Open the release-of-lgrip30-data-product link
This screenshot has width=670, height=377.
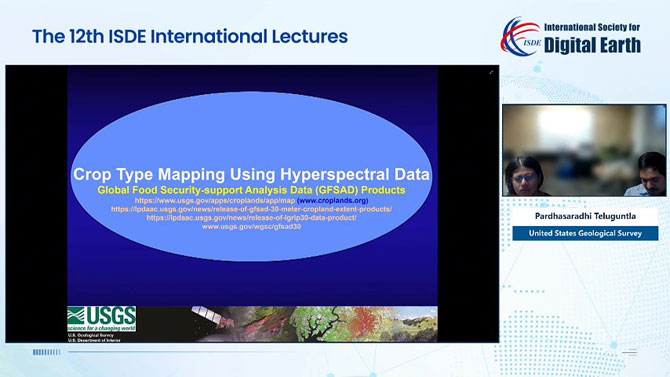pos(251,218)
